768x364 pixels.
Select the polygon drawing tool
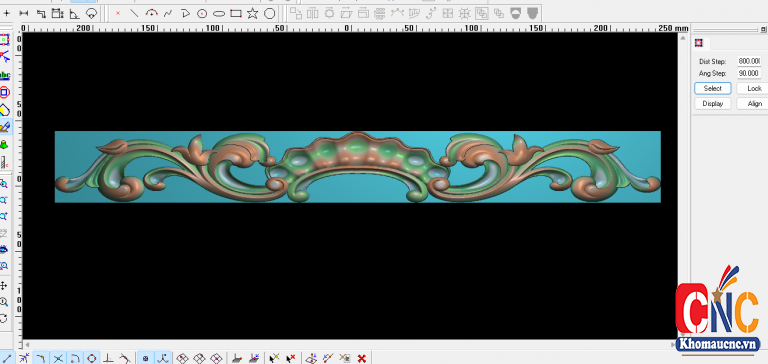pyautogui.click(x=269, y=14)
